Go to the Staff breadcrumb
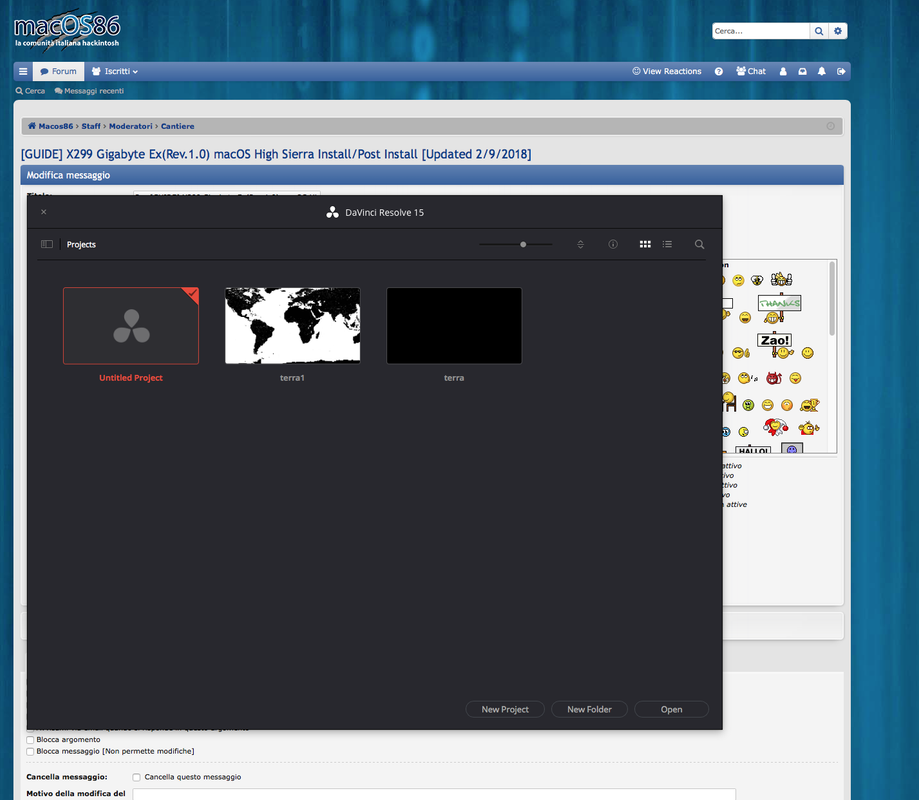Viewport: 919px width, 800px height. click(x=91, y=126)
